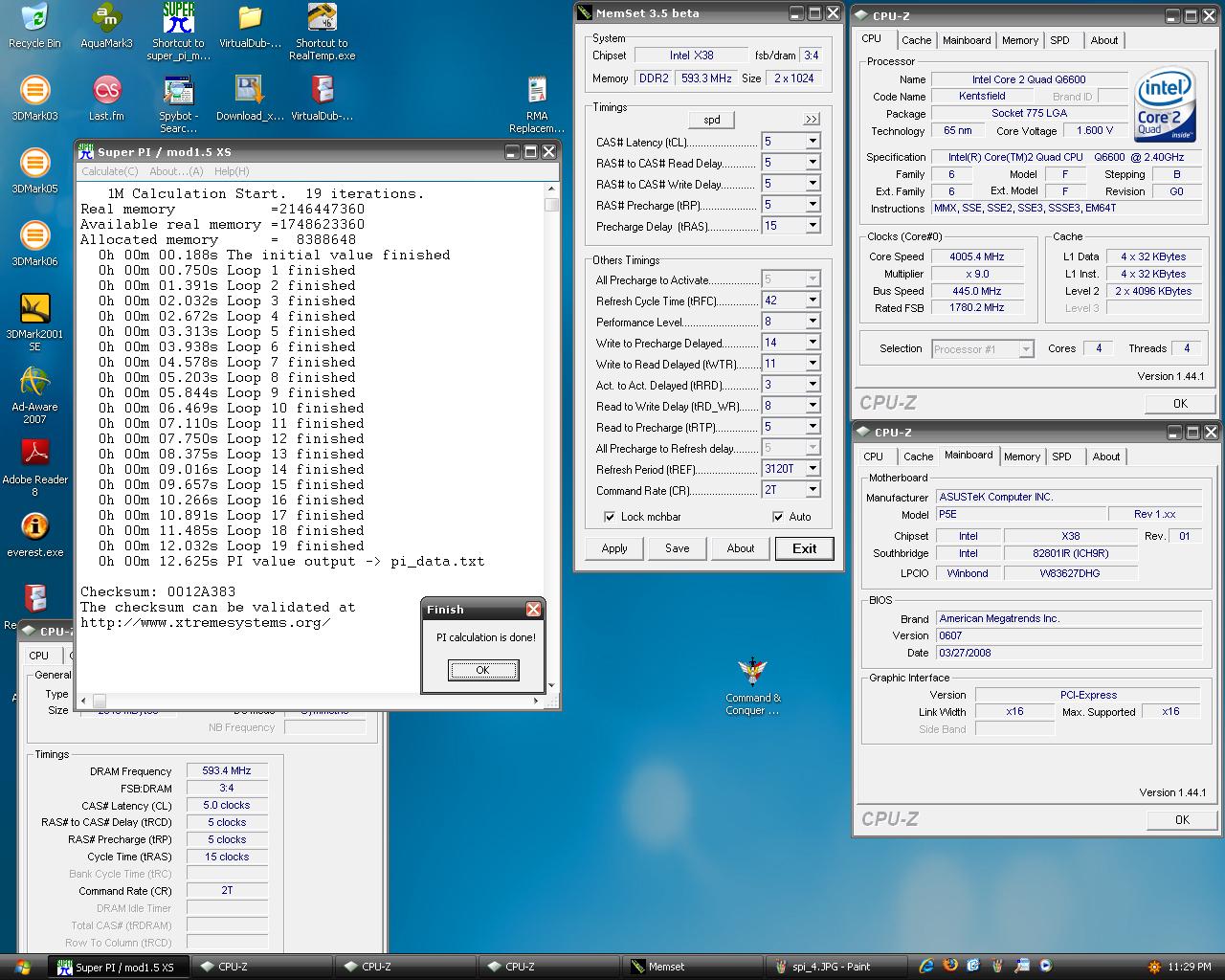Viewport: 1225px width, 980px height.
Task: Open Calculate menu in Super PI
Action: tap(109, 171)
